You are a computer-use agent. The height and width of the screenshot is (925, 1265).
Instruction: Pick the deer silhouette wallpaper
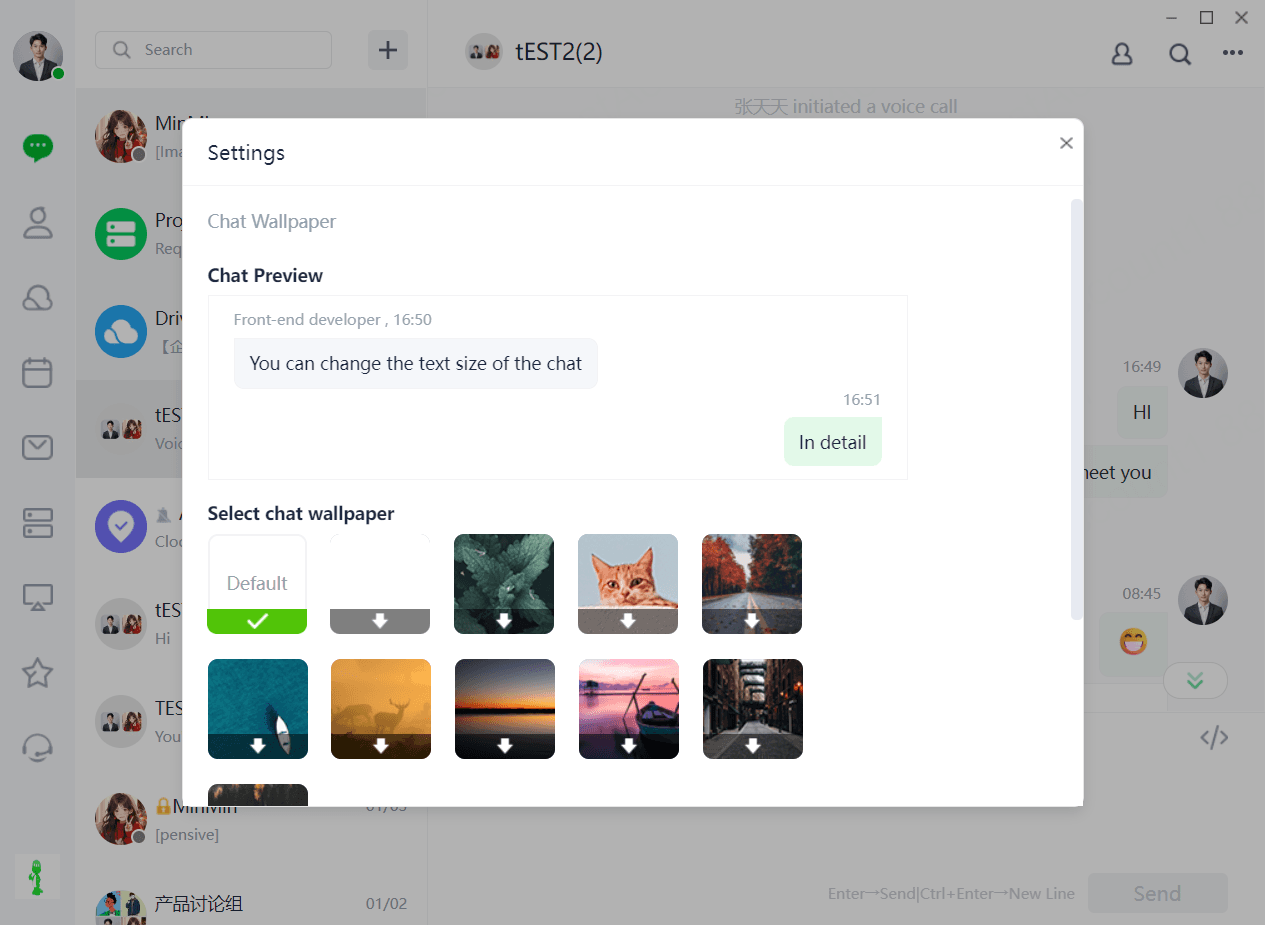click(381, 709)
